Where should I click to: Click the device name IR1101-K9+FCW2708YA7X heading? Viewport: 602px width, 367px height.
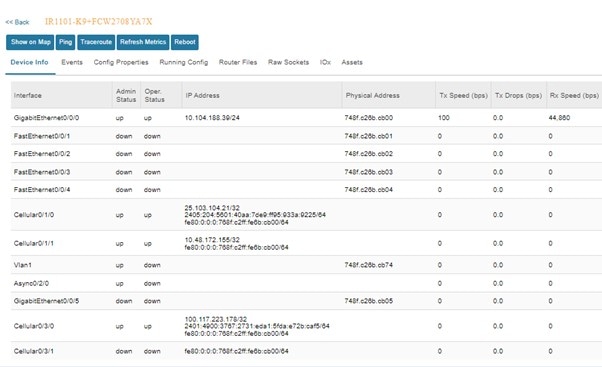(99, 21)
